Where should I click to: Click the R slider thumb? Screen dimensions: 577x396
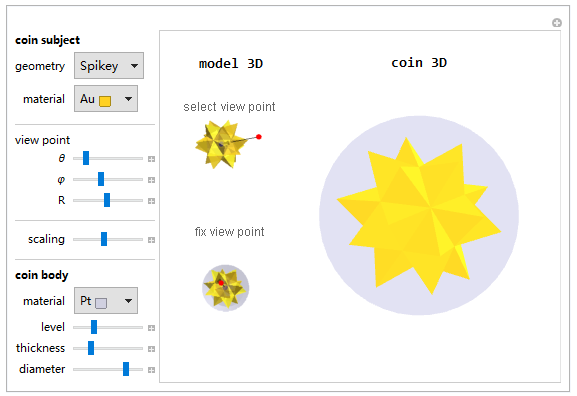coord(107,200)
